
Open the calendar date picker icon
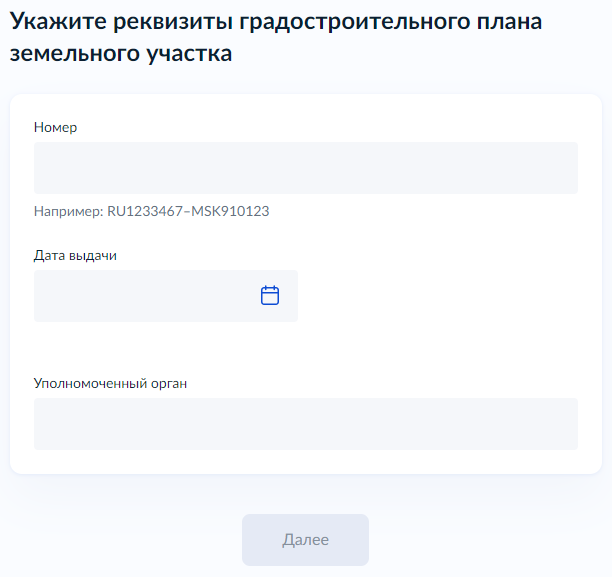[270, 296]
